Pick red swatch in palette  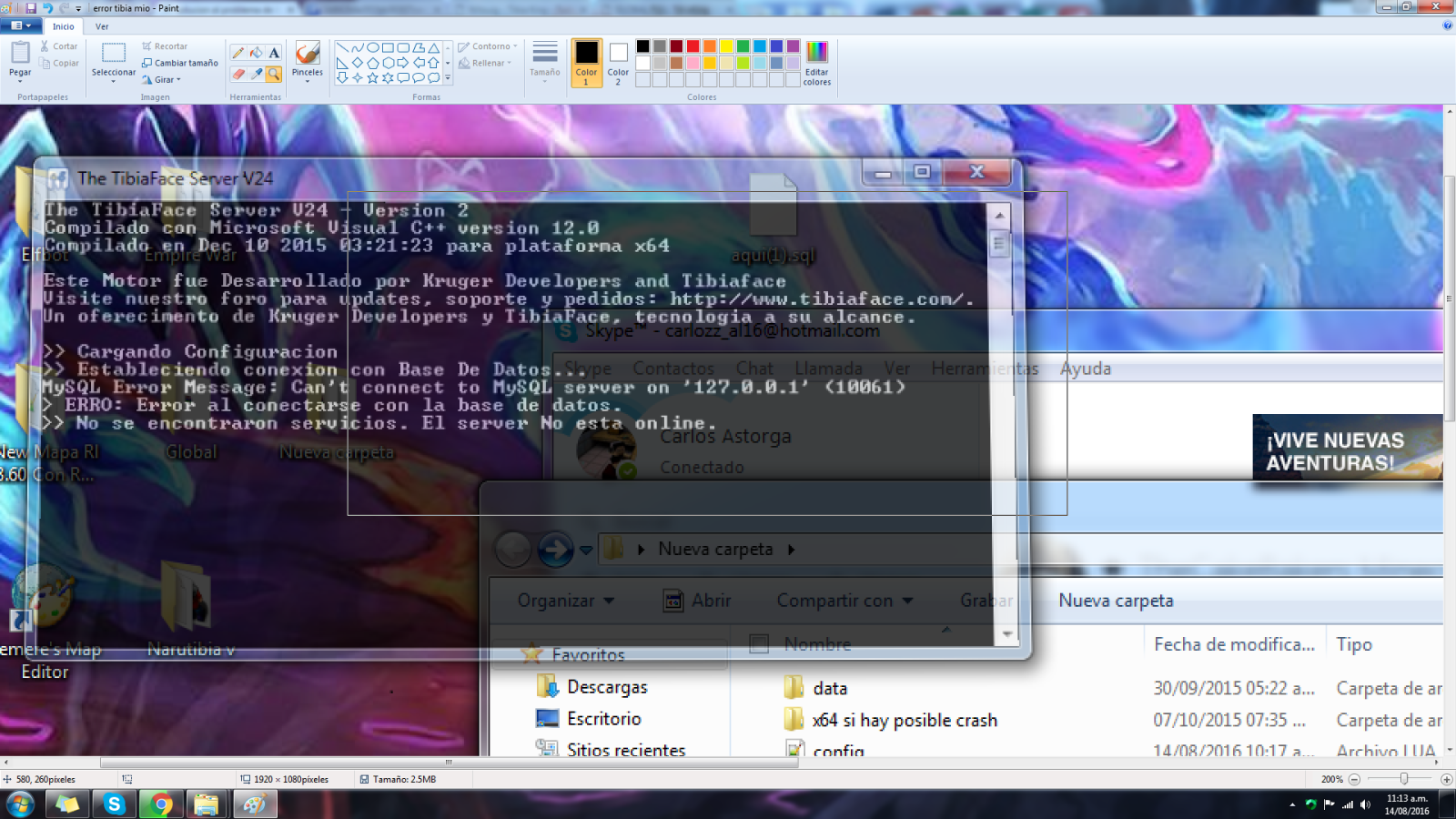[693, 46]
